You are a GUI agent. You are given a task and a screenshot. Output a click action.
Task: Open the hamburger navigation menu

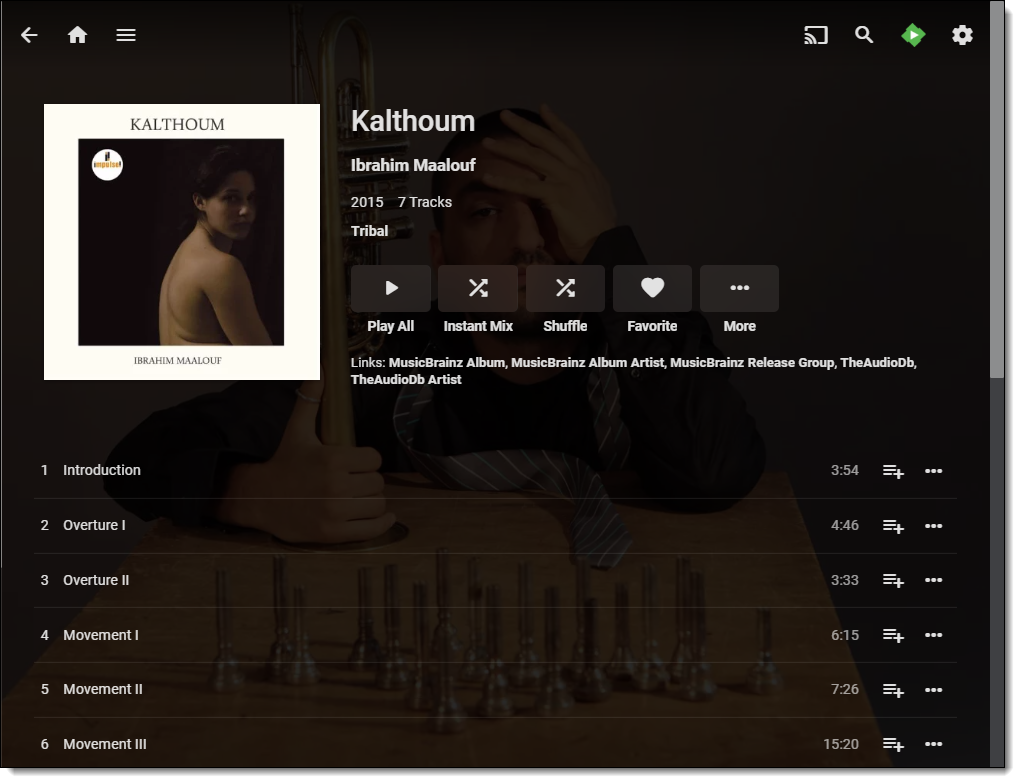pyautogui.click(x=126, y=35)
